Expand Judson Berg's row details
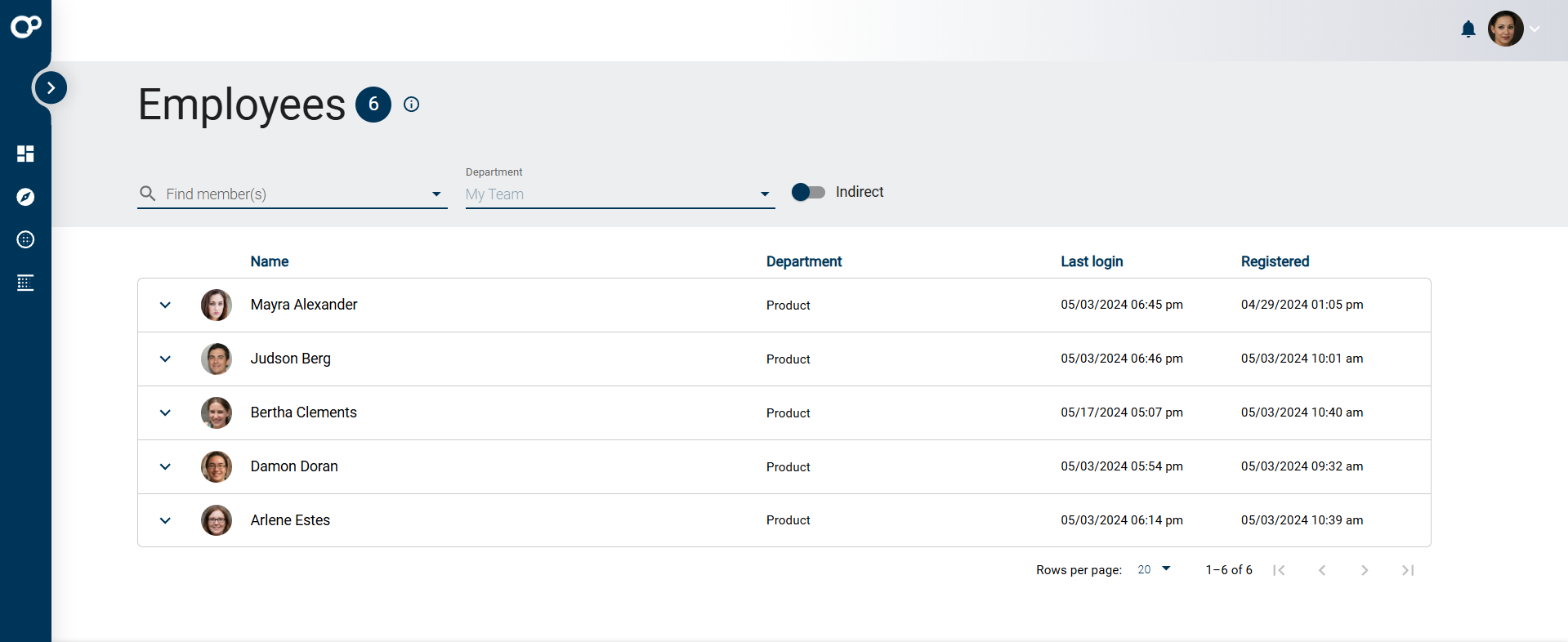This screenshot has height=642, width=1568. coord(165,359)
